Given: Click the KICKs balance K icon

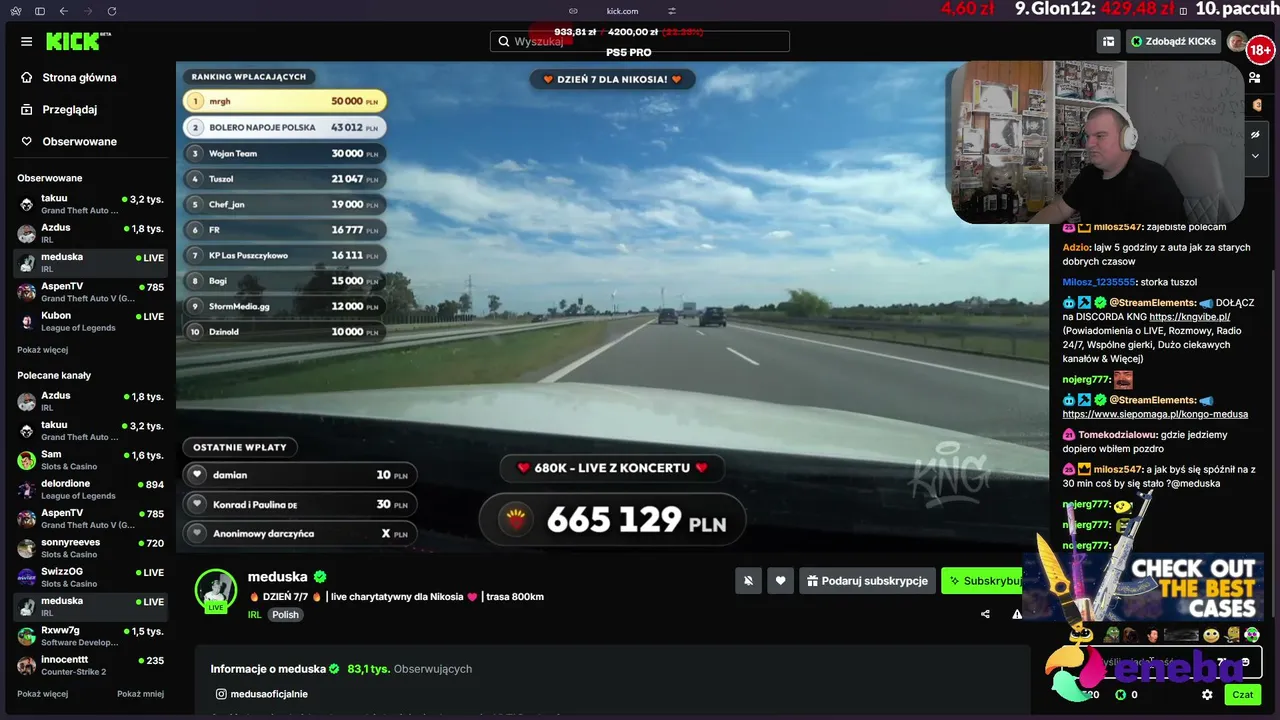Looking at the screenshot, I should [1120, 695].
